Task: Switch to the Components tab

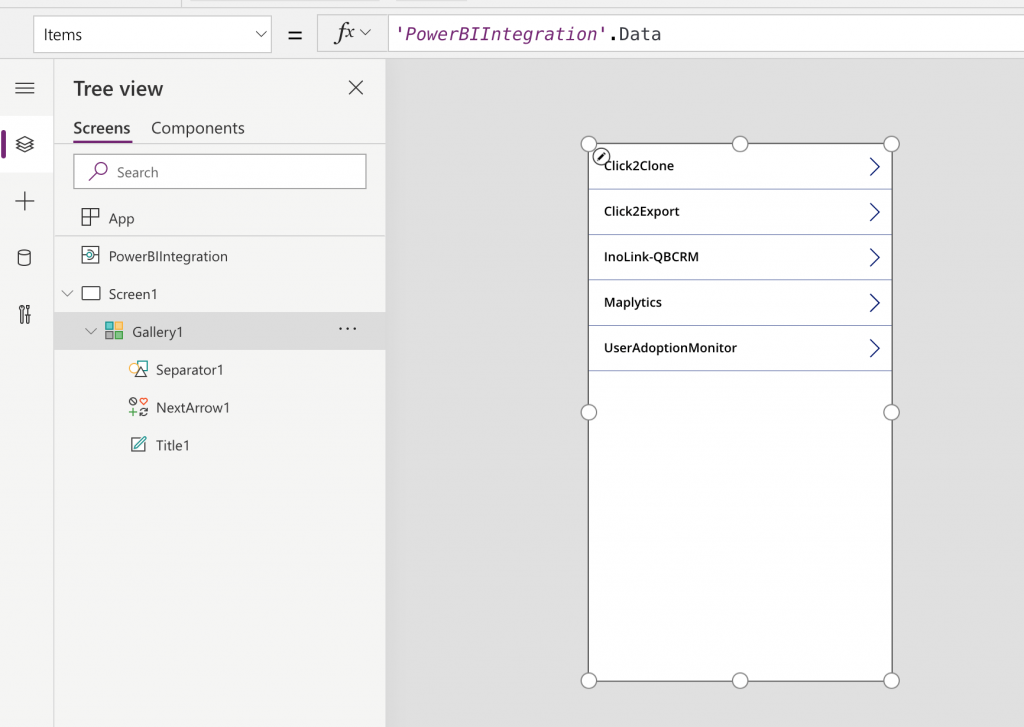Action: tap(197, 128)
